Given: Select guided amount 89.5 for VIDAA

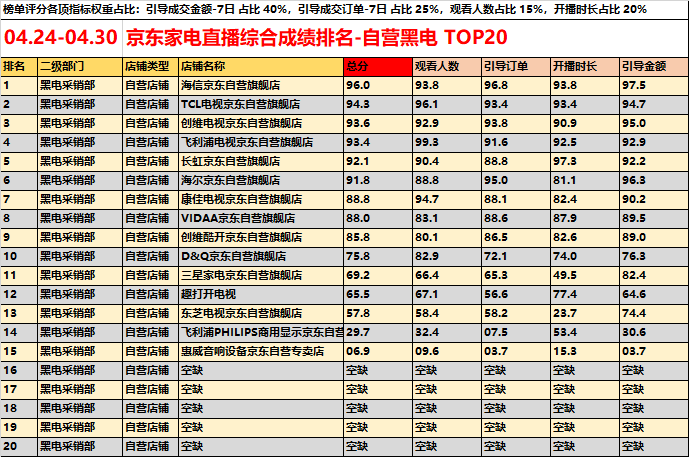Looking at the screenshot, I should [654, 218].
